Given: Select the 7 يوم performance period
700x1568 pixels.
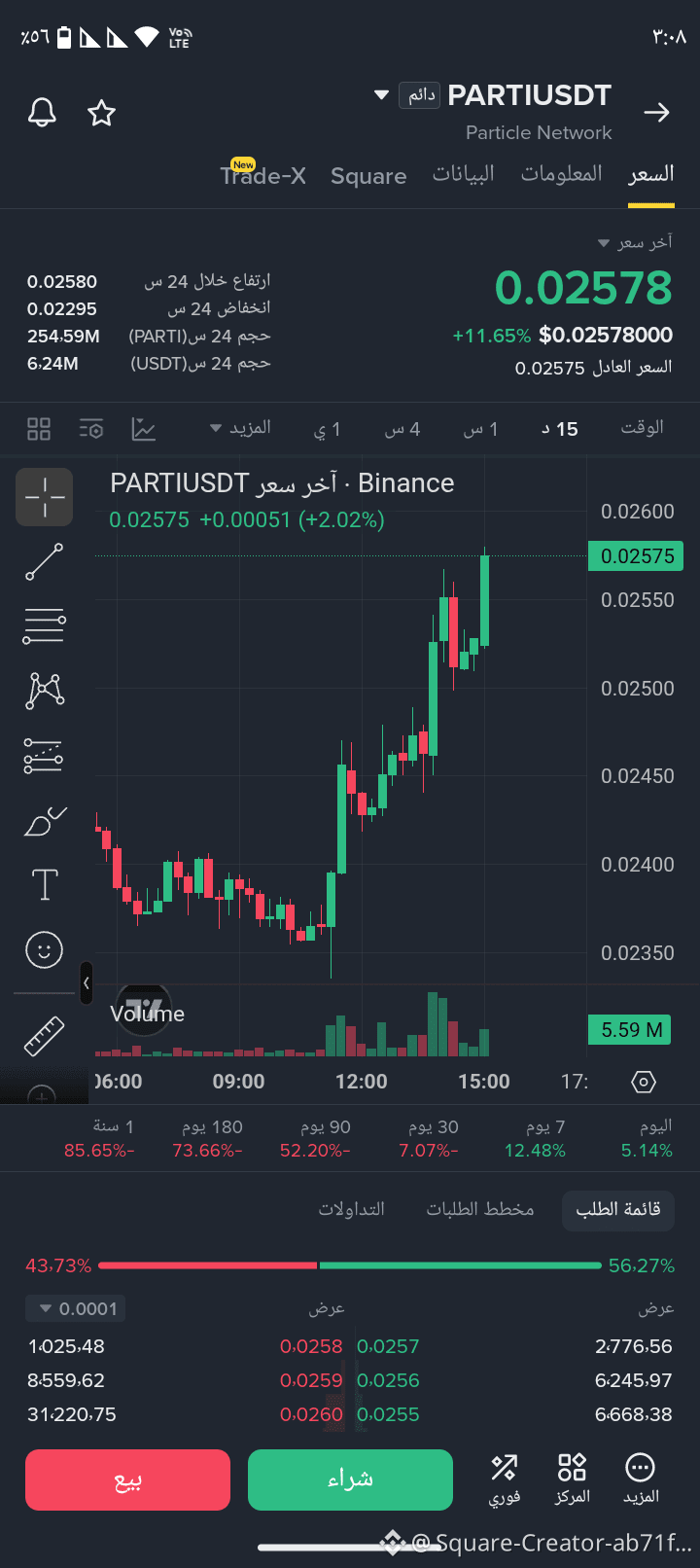Looking at the screenshot, I should [536, 1138].
